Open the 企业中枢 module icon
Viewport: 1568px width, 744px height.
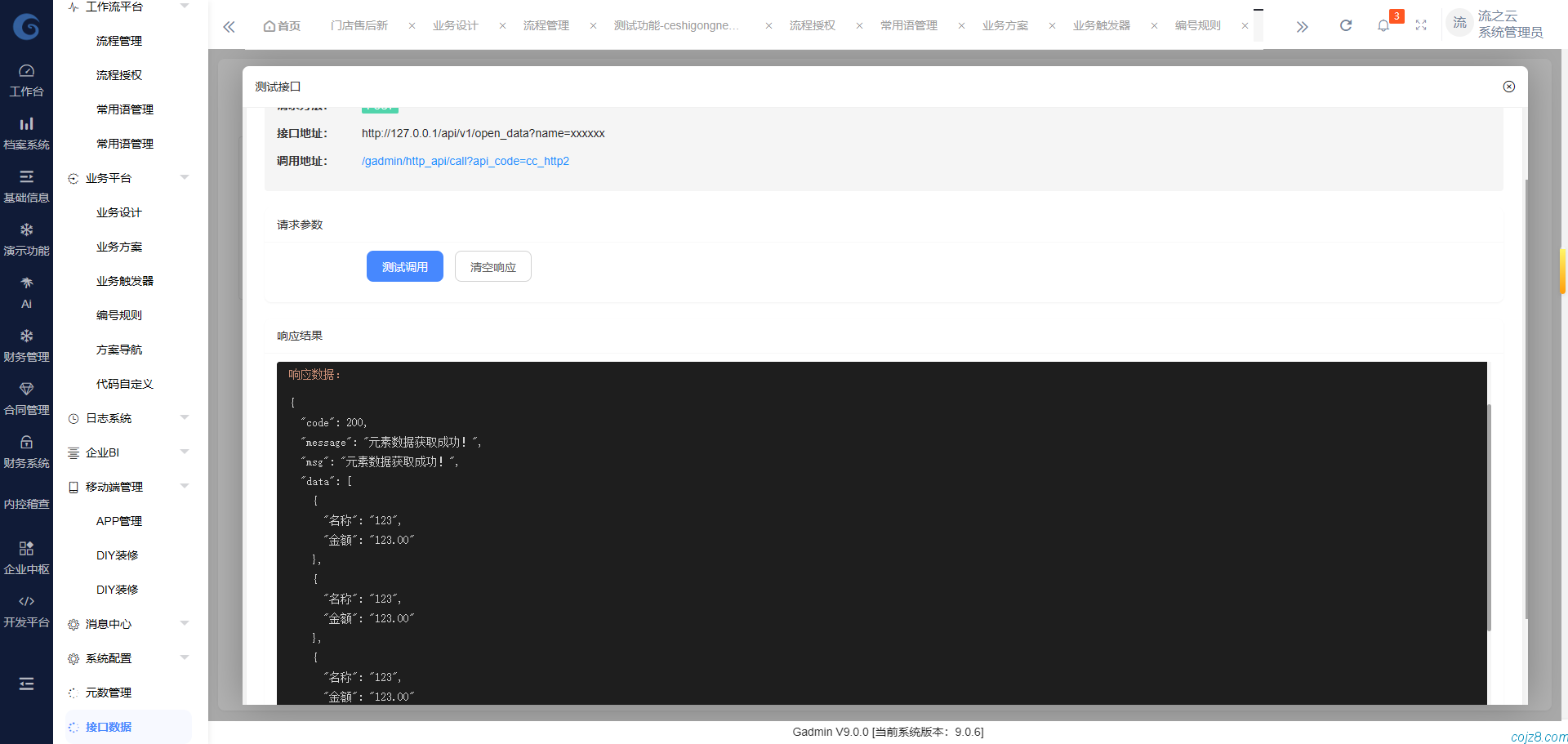coord(26,556)
